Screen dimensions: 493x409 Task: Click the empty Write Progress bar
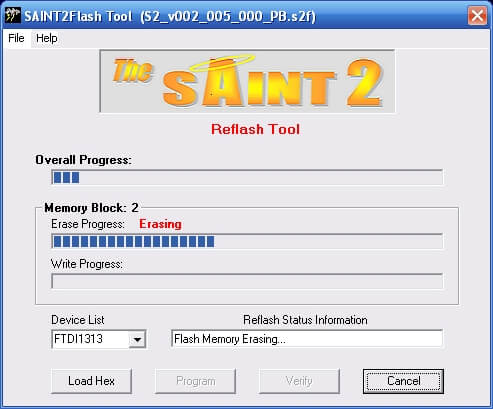pos(247,281)
